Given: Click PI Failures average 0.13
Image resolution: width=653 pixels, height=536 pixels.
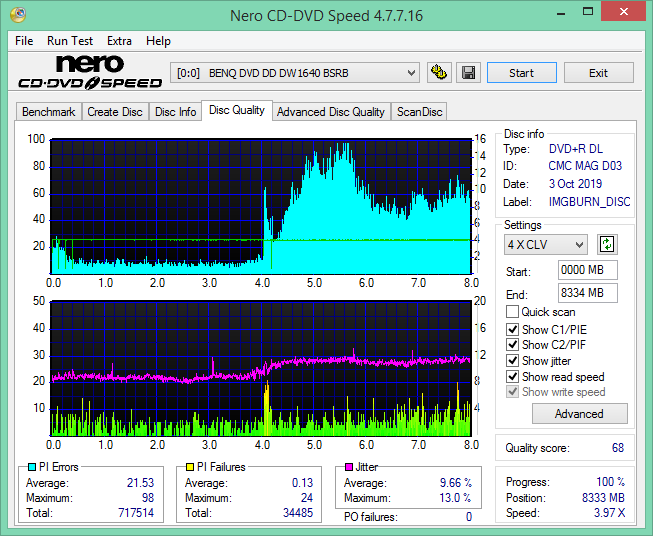Looking at the screenshot, I should point(302,483).
